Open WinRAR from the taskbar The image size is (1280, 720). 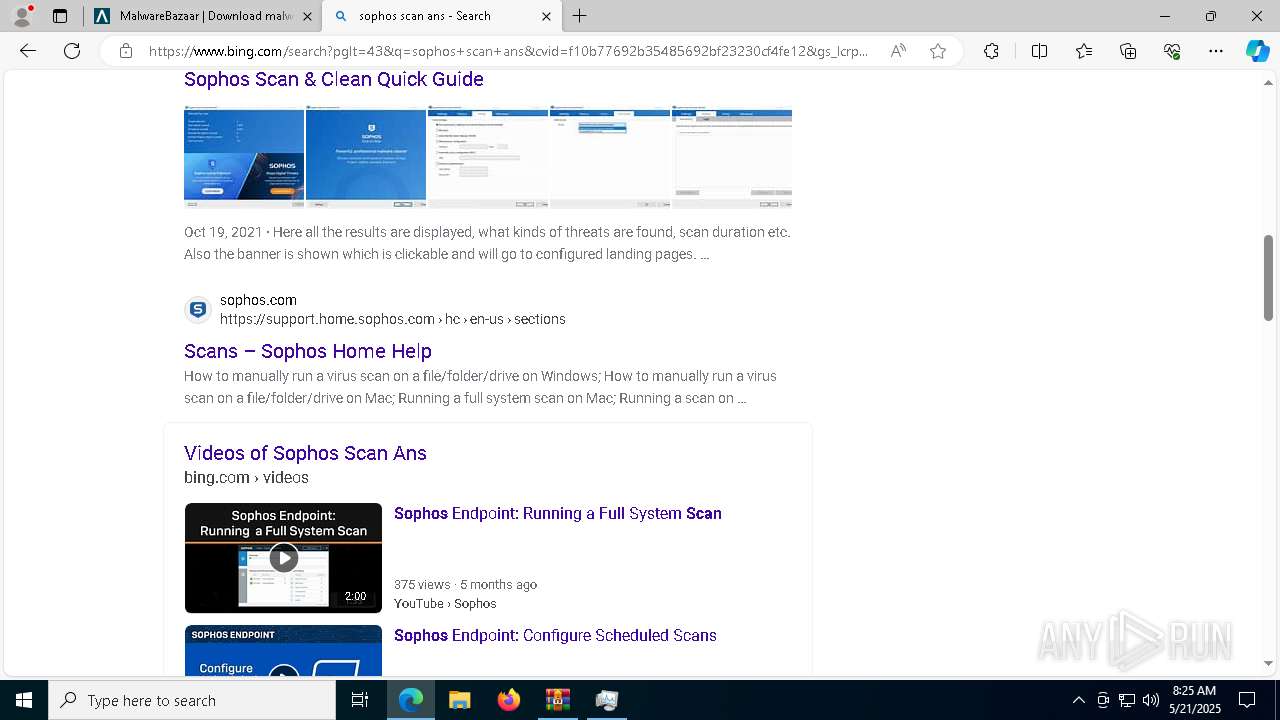(557, 700)
